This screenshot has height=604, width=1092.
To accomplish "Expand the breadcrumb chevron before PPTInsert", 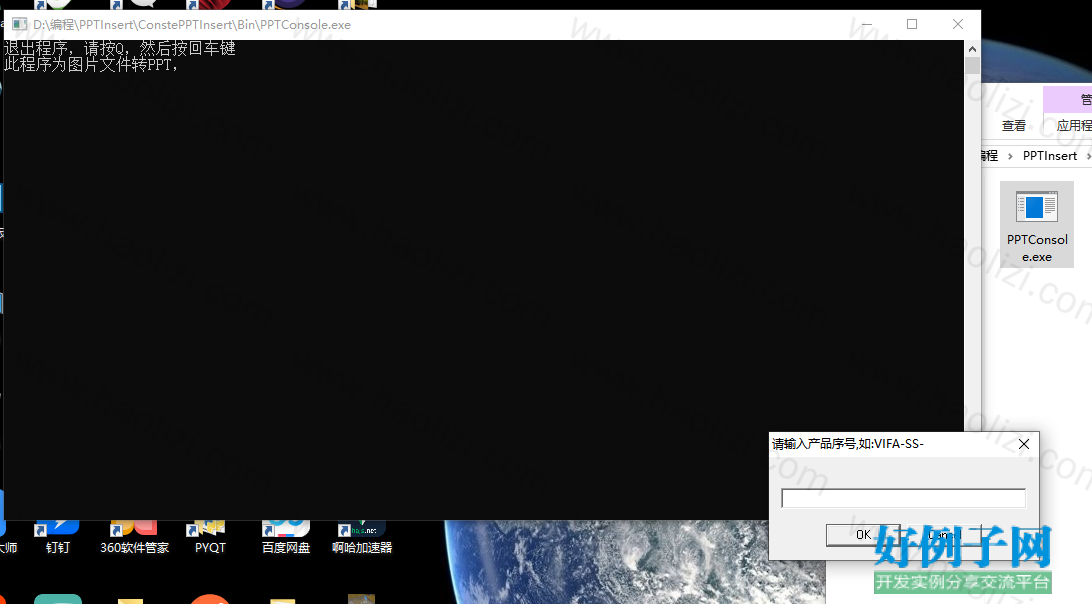I will [x=1010, y=156].
